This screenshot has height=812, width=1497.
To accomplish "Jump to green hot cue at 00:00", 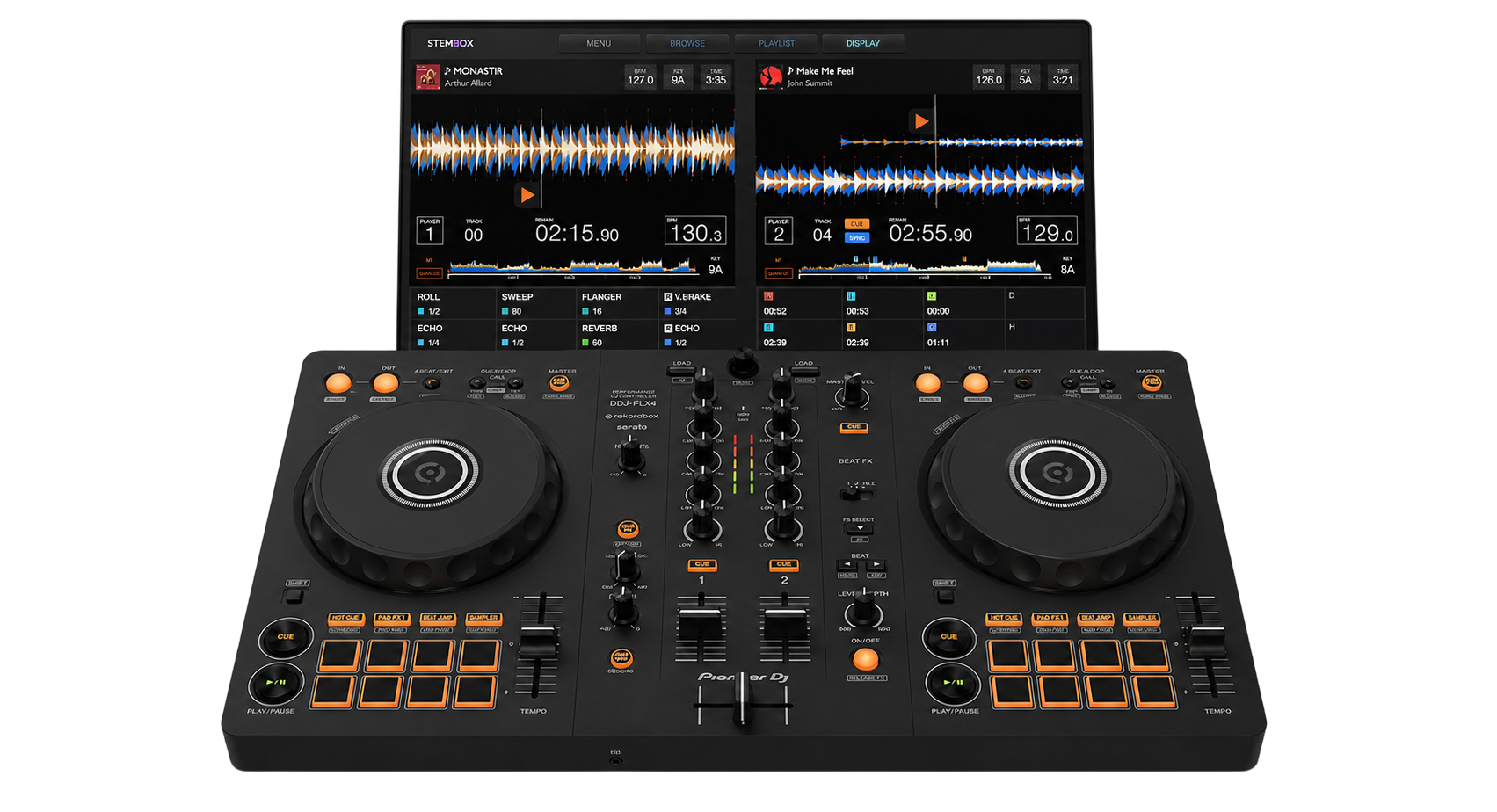I will [963, 304].
